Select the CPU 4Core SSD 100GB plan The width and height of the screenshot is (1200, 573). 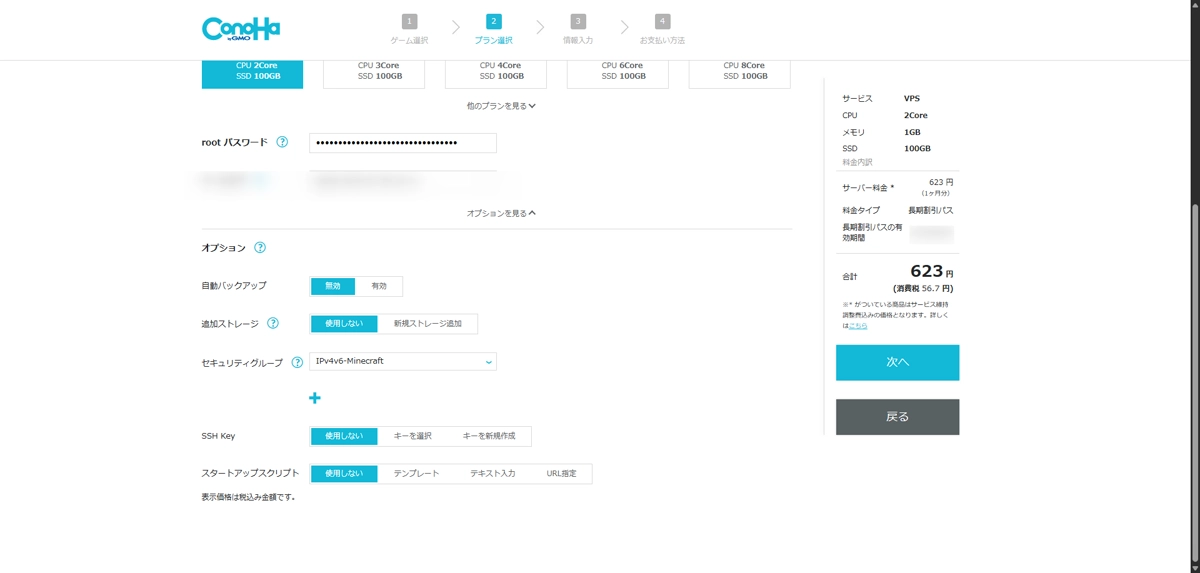point(496,71)
